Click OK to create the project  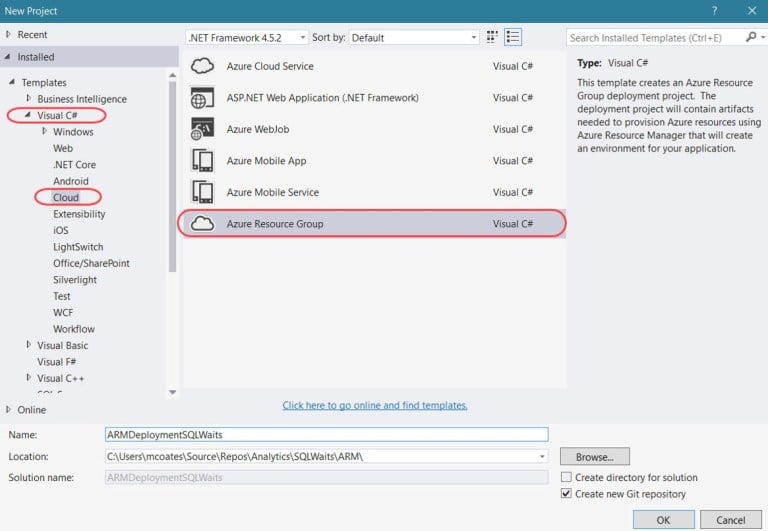[x=663, y=520]
